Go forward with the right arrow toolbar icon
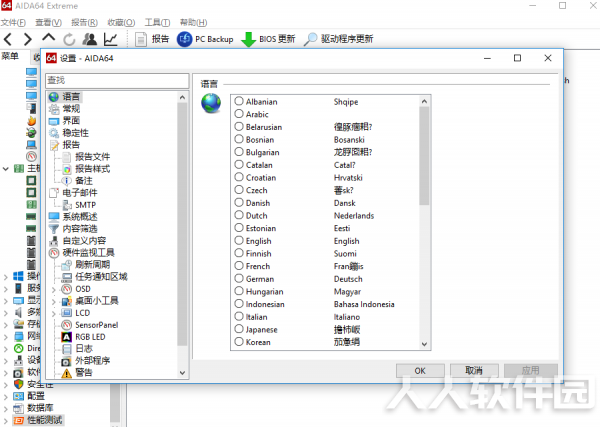 [28, 39]
